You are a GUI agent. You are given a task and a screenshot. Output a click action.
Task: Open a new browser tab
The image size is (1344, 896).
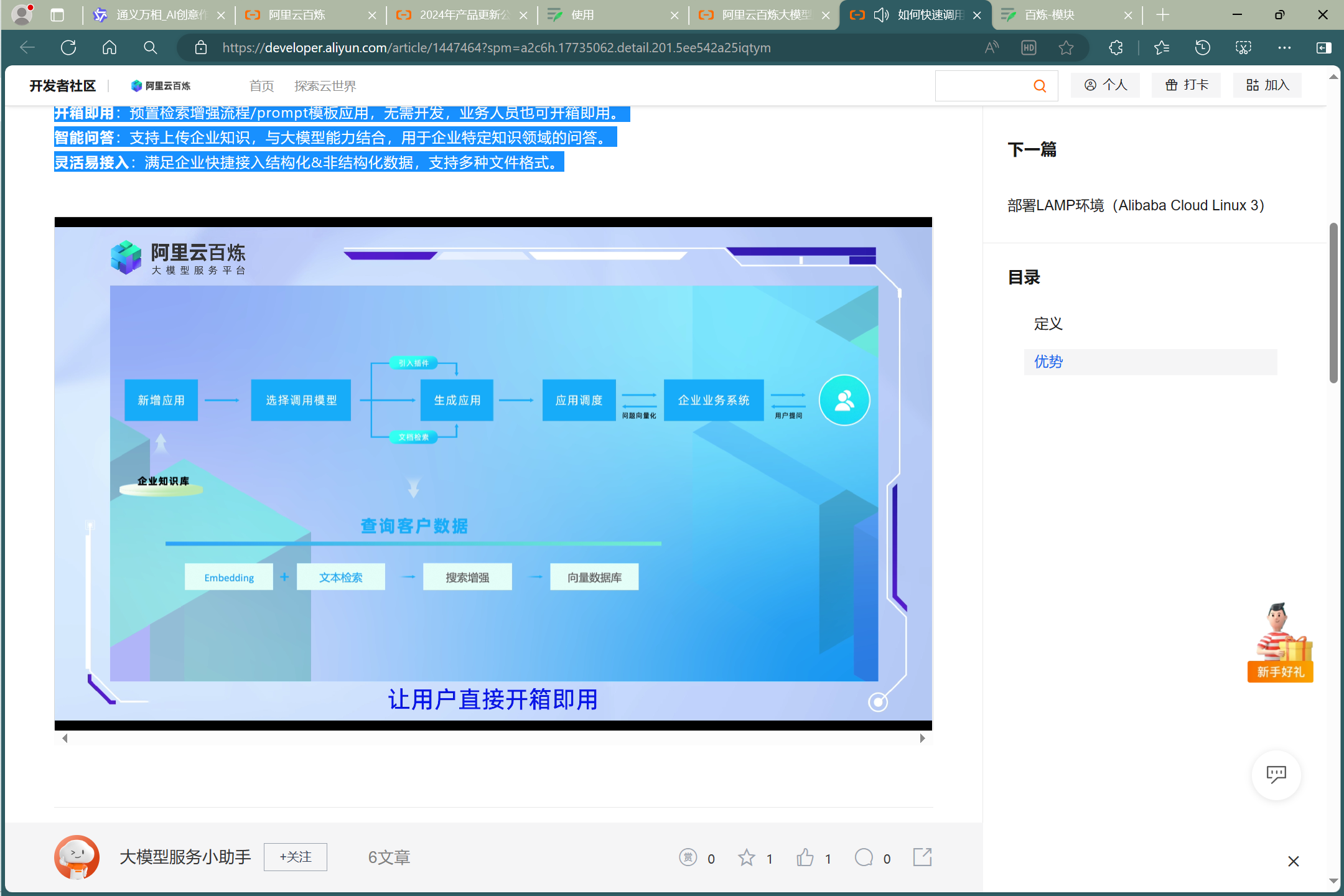1162,15
